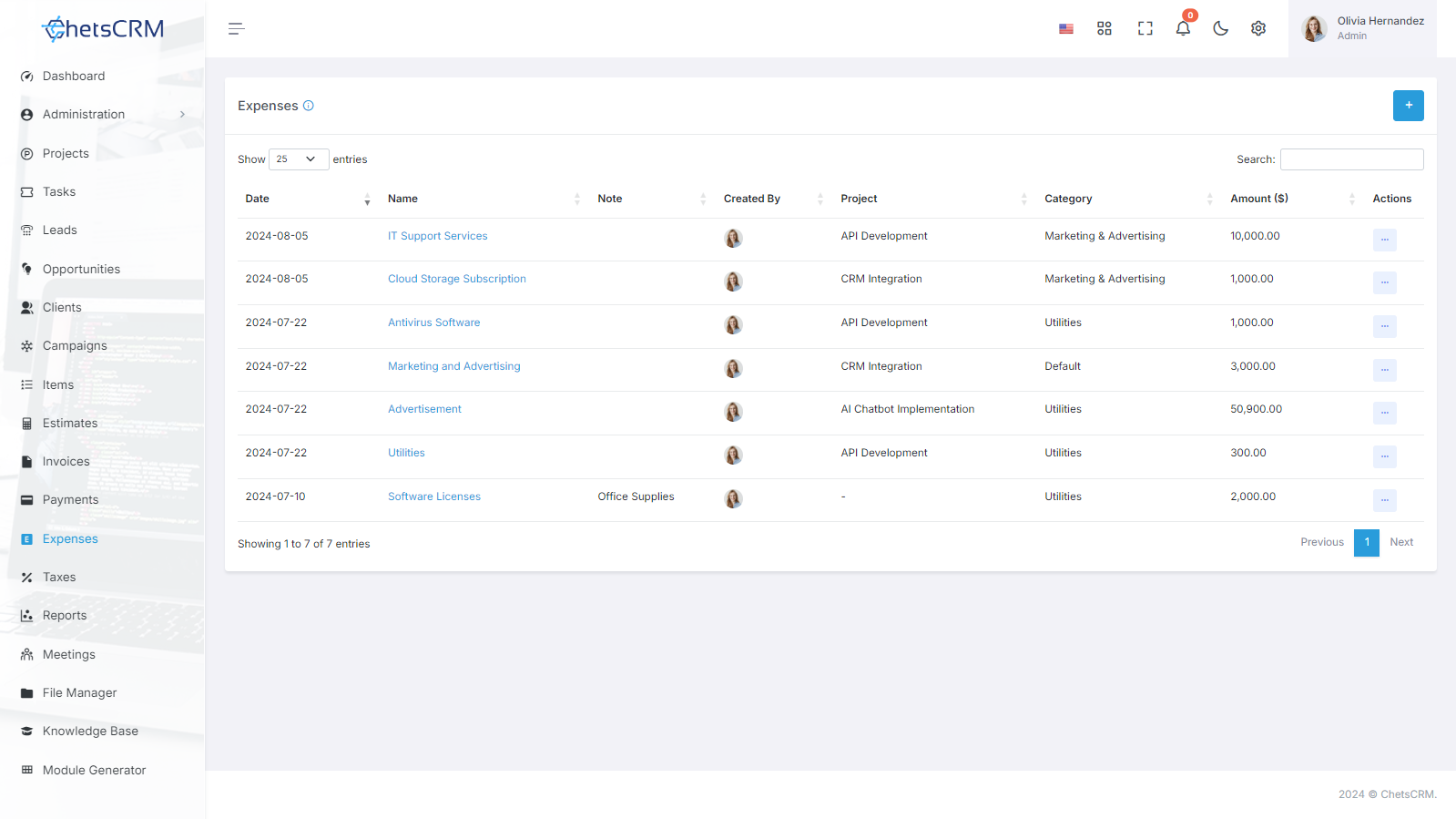Image resolution: width=1456 pixels, height=819 pixels.
Task: Sort table by Note column
Action: coord(652,199)
